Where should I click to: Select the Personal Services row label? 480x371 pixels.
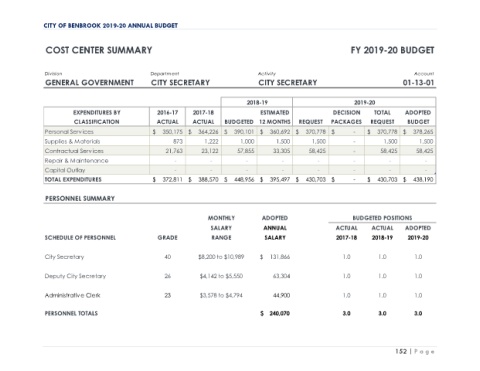(x=69, y=132)
